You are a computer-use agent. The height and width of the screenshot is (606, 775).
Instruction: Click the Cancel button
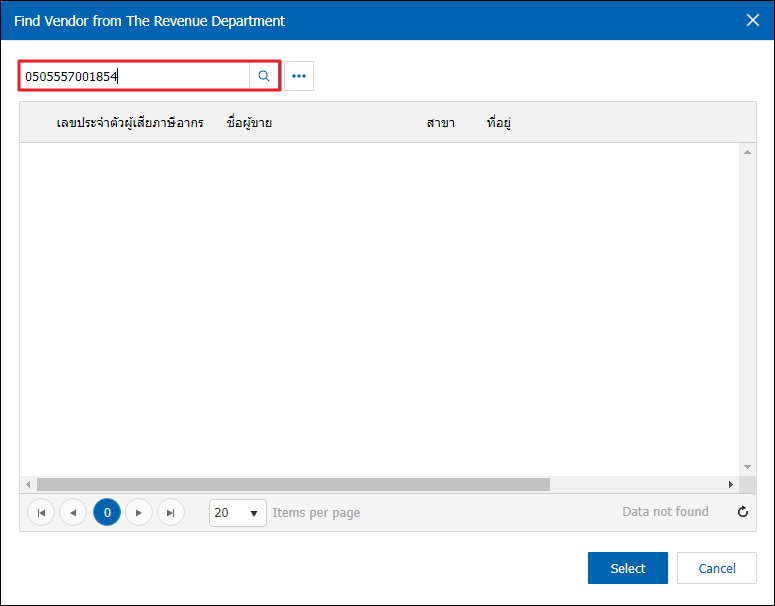point(717,568)
